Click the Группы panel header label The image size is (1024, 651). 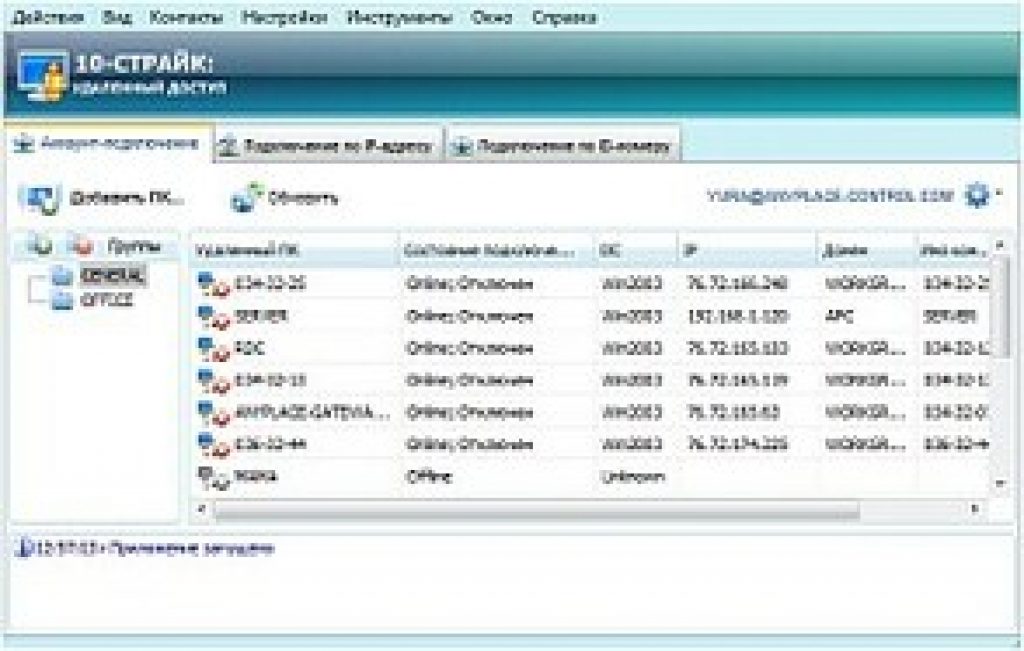click(134, 246)
